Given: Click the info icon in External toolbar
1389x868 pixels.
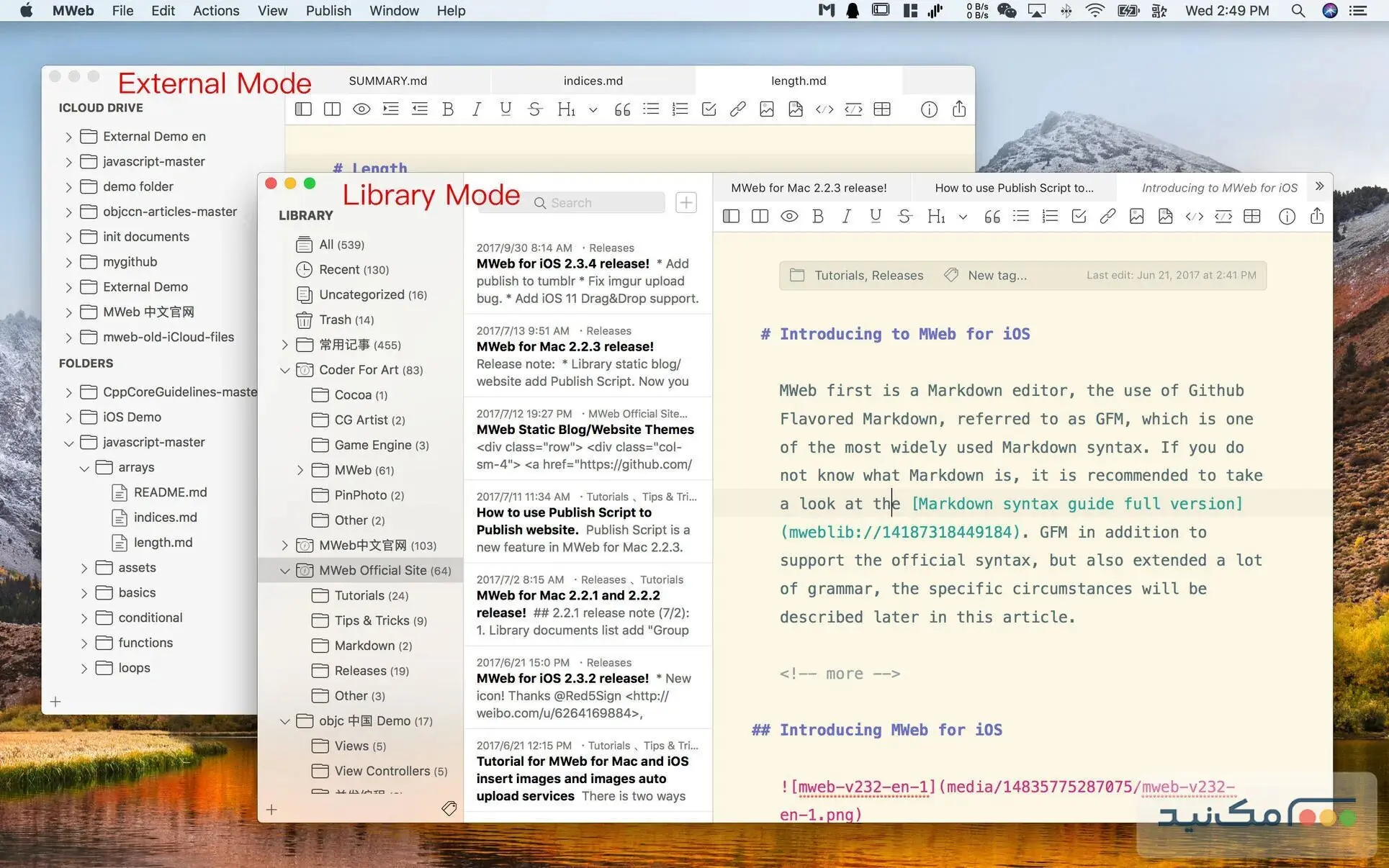Looking at the screenshot, I should [x=929, y=109].
